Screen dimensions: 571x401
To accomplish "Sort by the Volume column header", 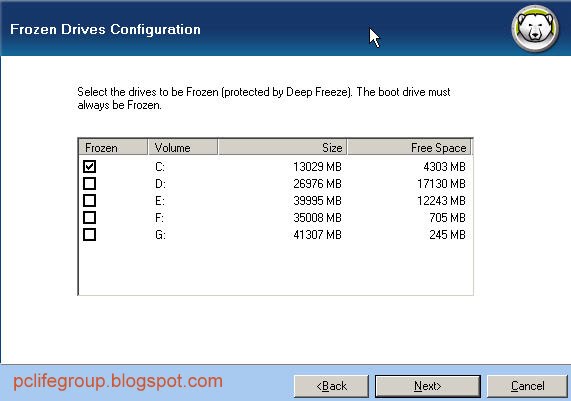I will pos(183,148).
